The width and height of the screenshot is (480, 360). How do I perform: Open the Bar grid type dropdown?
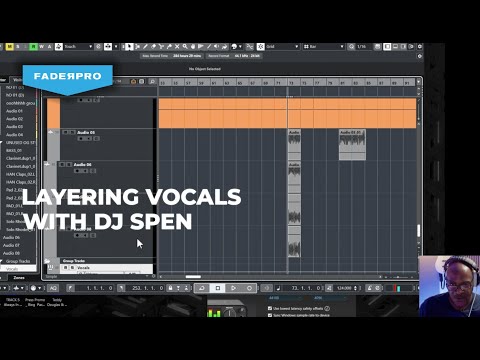tap(323, 47)
